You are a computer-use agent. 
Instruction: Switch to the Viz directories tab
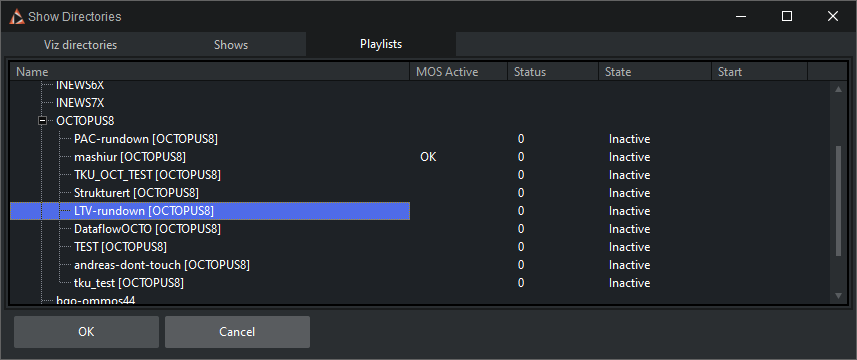[80, 45]
